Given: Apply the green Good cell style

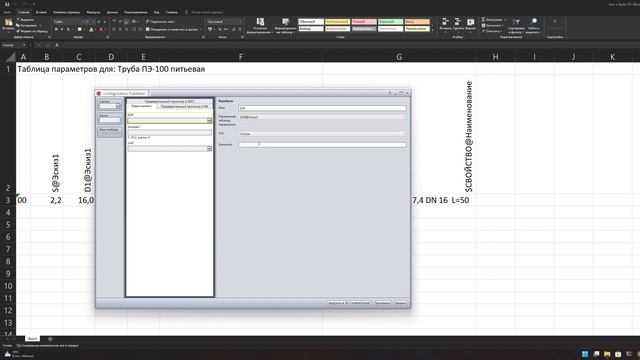Looking at the screenshot, I should 390,22.
